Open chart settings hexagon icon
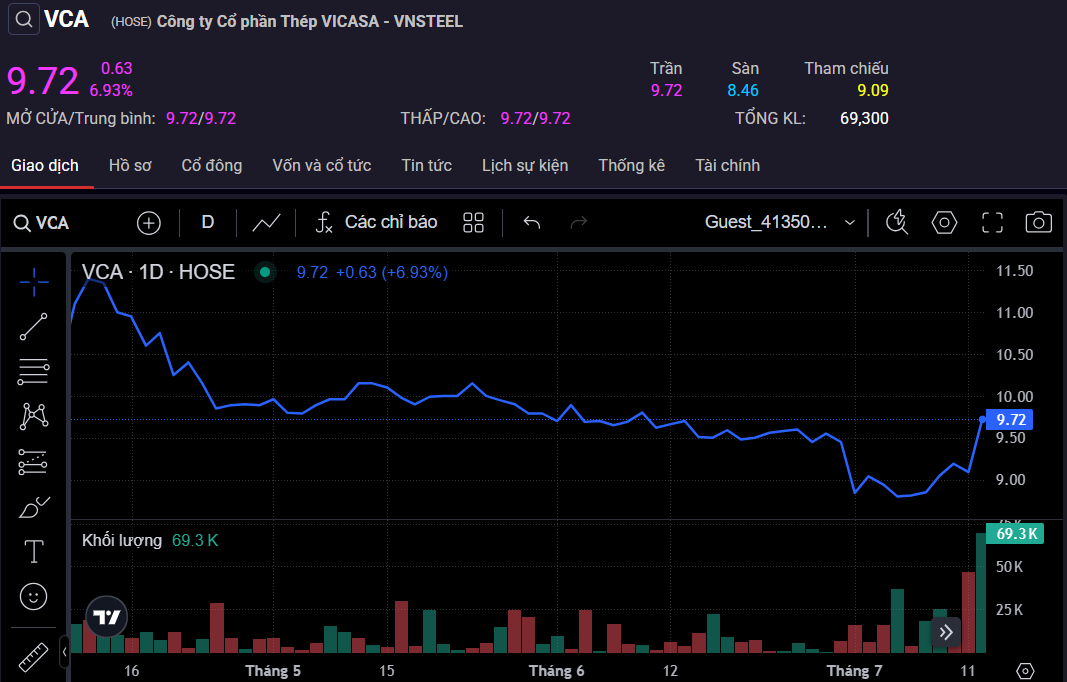The image size is (1067, 682). [x=944, y=222]
